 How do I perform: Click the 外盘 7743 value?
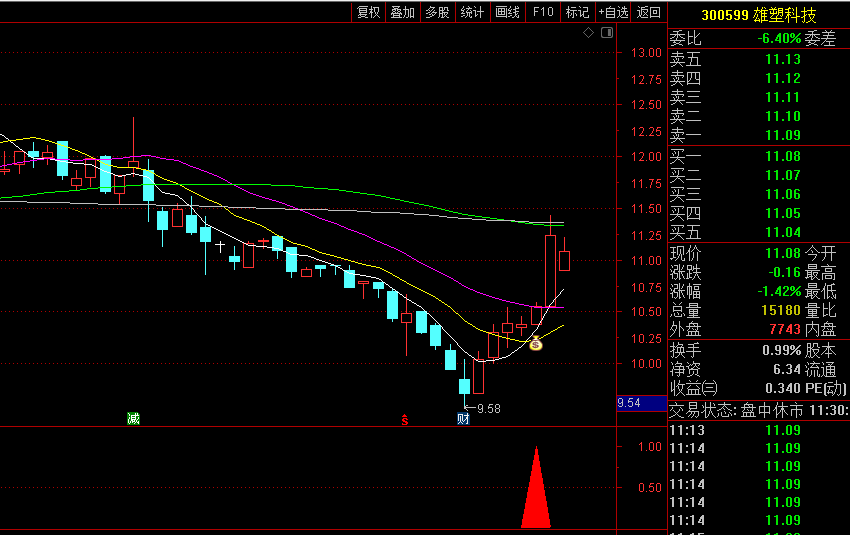[784, 329]
